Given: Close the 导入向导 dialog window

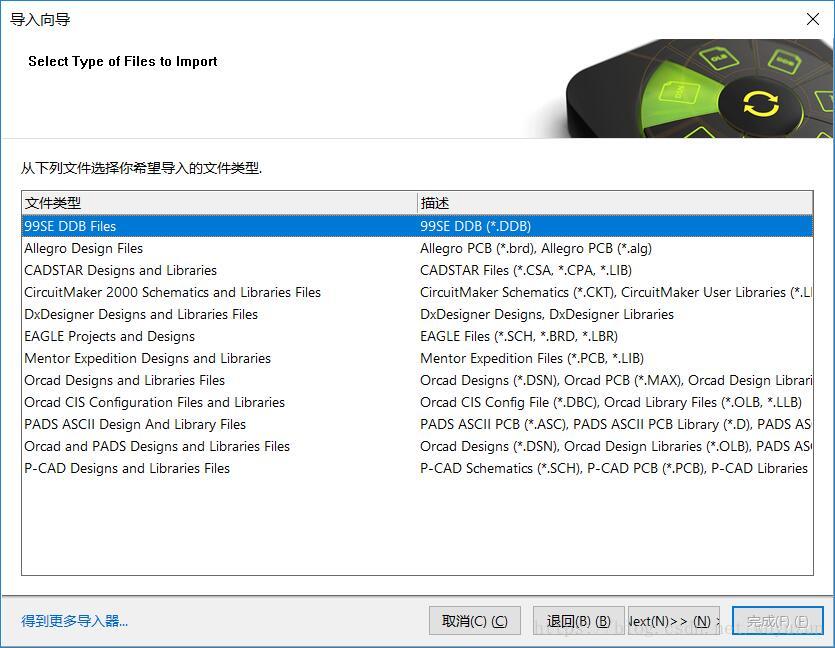Looking at the screenshot, I should pos(813,20).
